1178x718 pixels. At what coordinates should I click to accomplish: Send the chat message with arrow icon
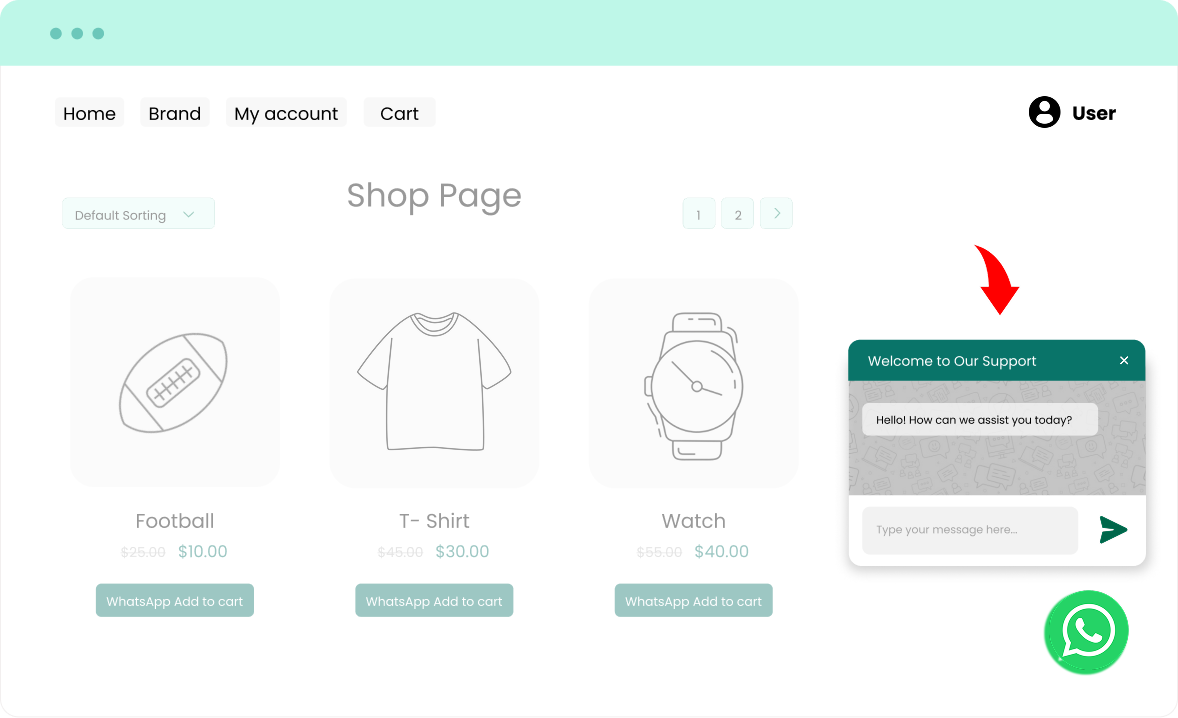tap(1113, 529)
